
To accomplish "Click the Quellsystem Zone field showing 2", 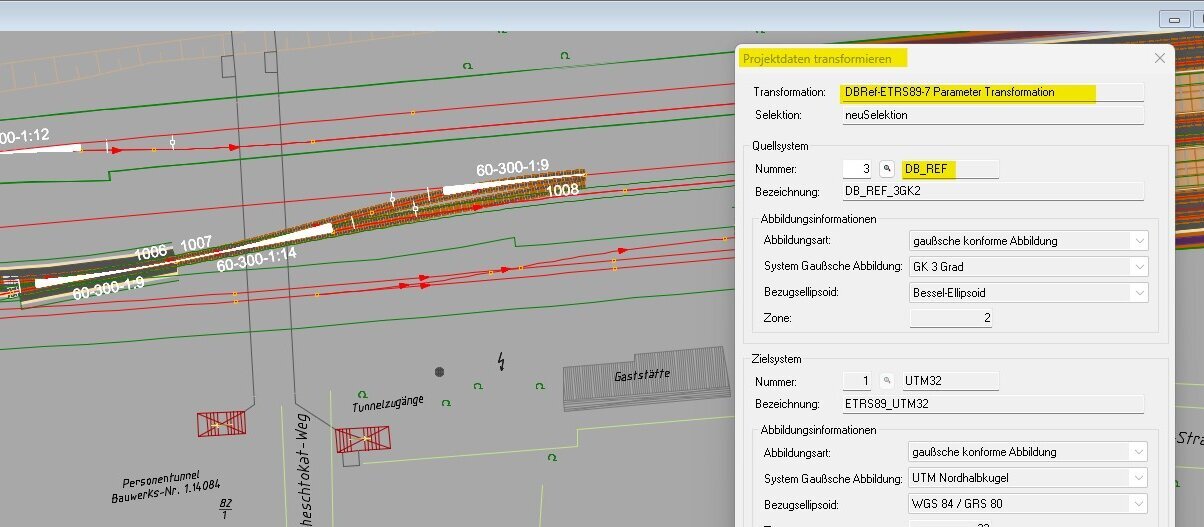I will pos(950,318).
